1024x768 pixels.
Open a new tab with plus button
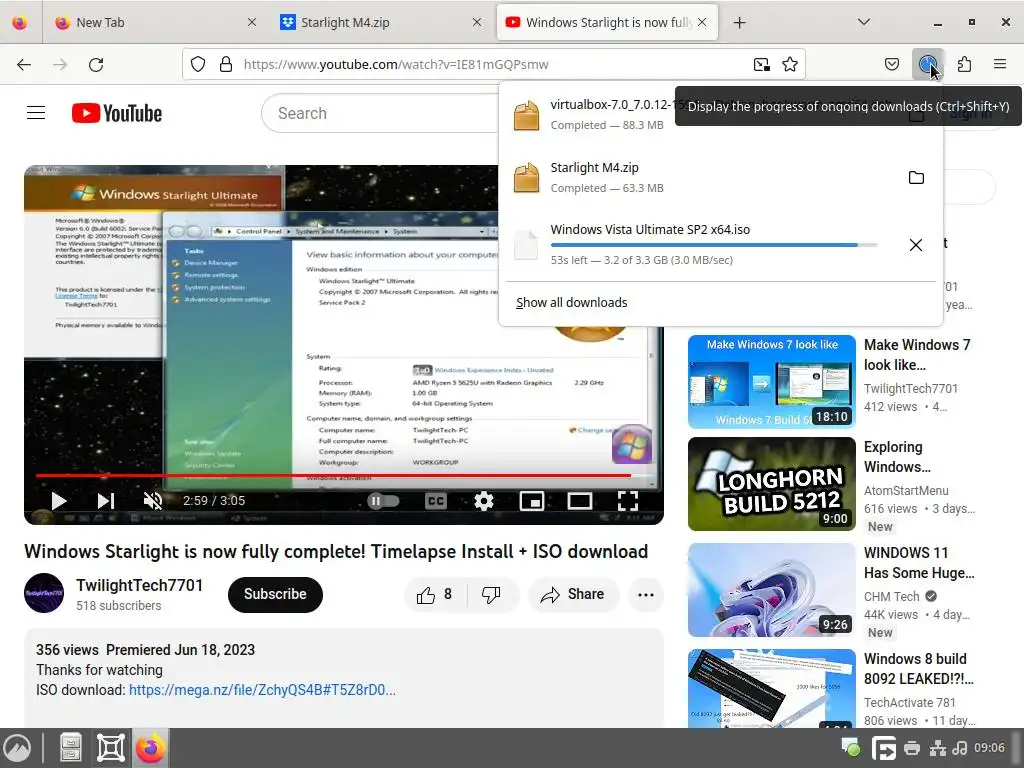739,22
